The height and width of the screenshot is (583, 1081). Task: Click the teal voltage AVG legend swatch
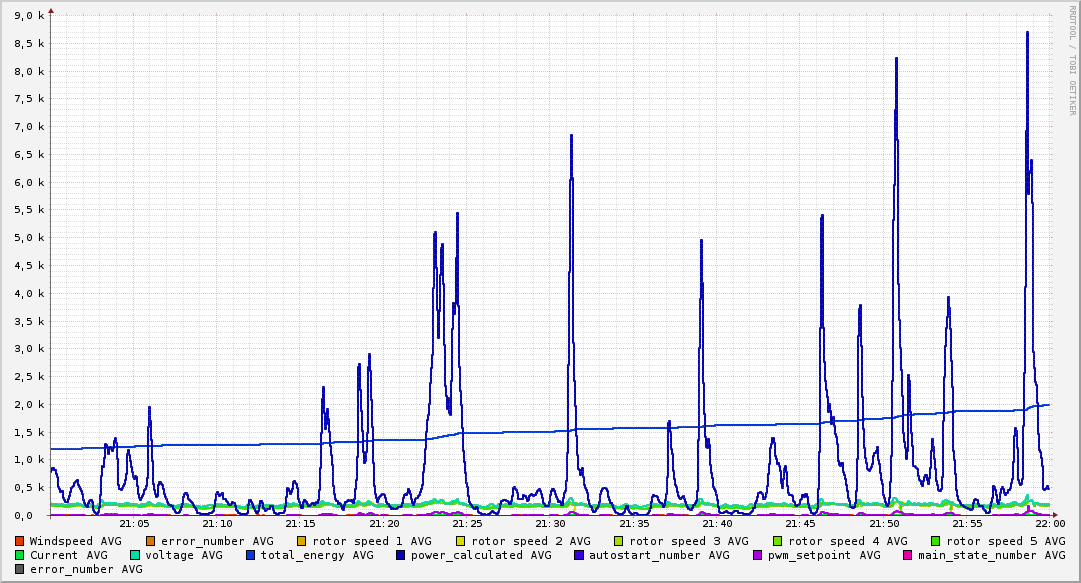pyautogui.click(x=134, y=555)
